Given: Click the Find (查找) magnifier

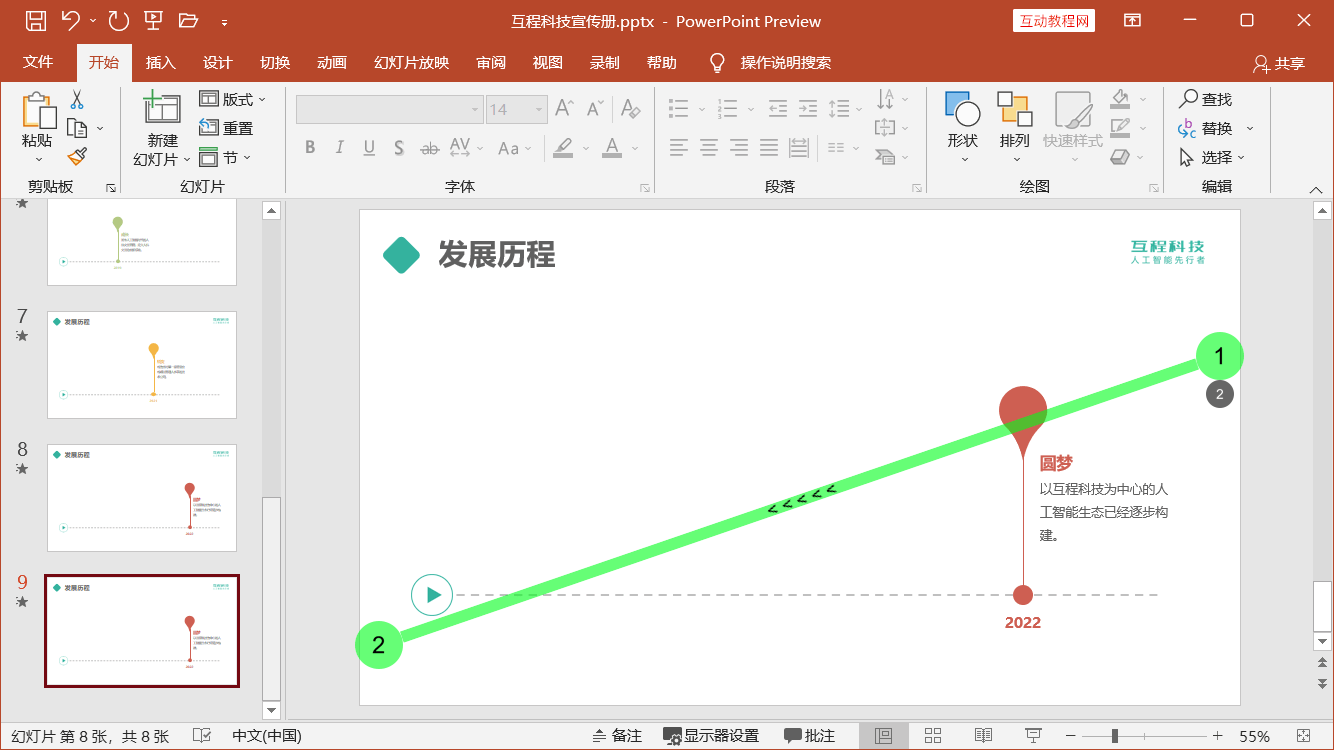Looking at the screenshot, I should tap(1205, 99).
